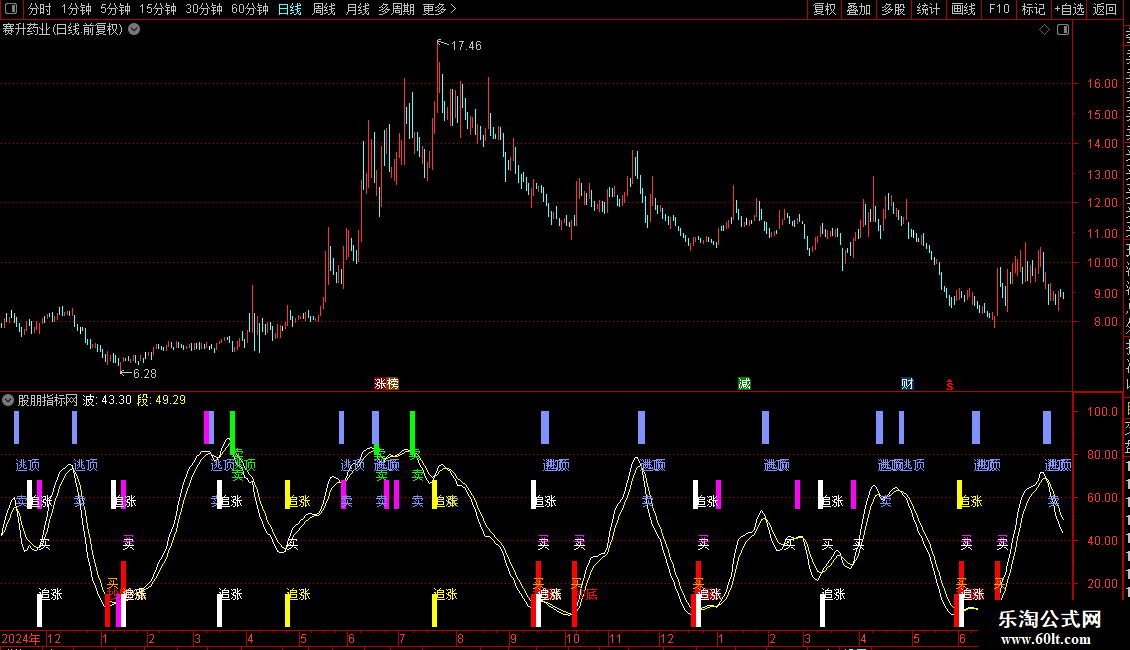Click the 赛升药业(日线.前复权) title text
The height and width of the screenshot is (650, 1130).
pyautogui.click(x=63, y=30)
